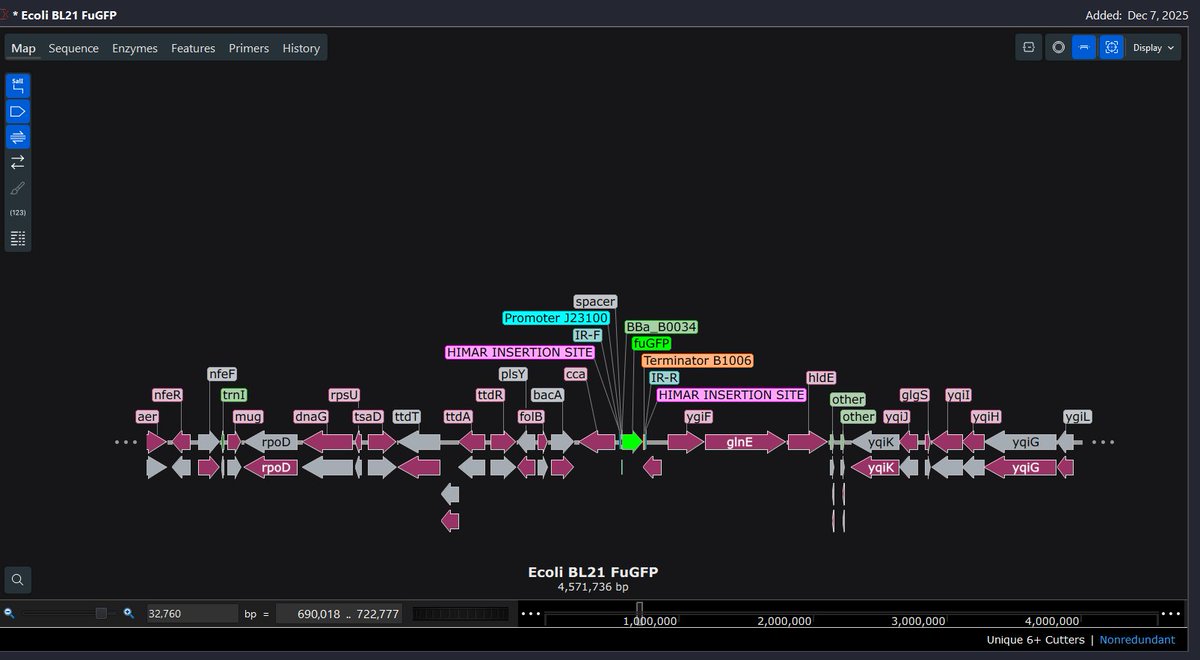Click the left HIMAR INSERTION SITE label near IR-F
Screen dimensions: 1200x660
pos(520,352)
